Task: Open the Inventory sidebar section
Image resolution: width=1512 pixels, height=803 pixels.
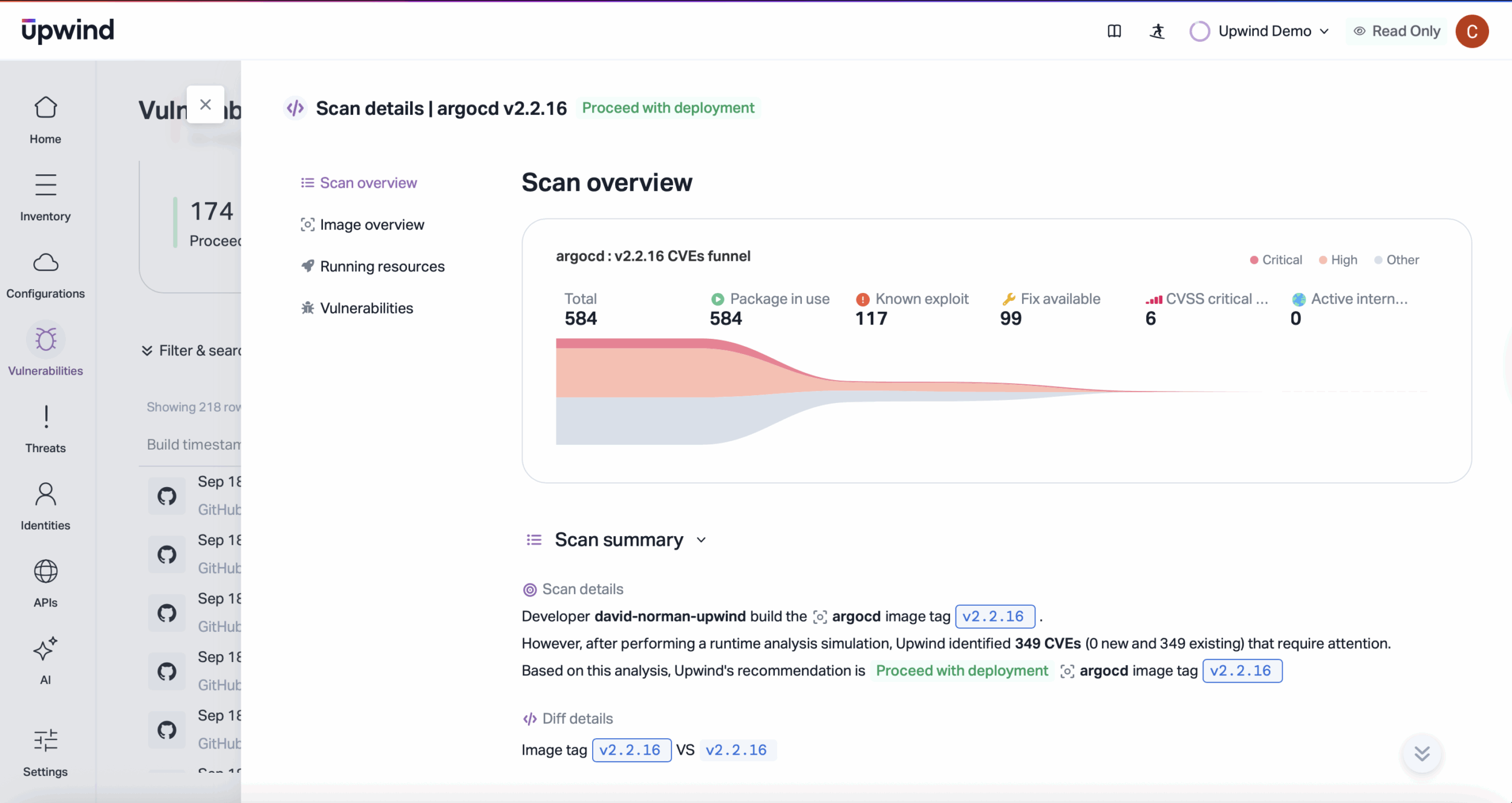Action: coord(45,185)
